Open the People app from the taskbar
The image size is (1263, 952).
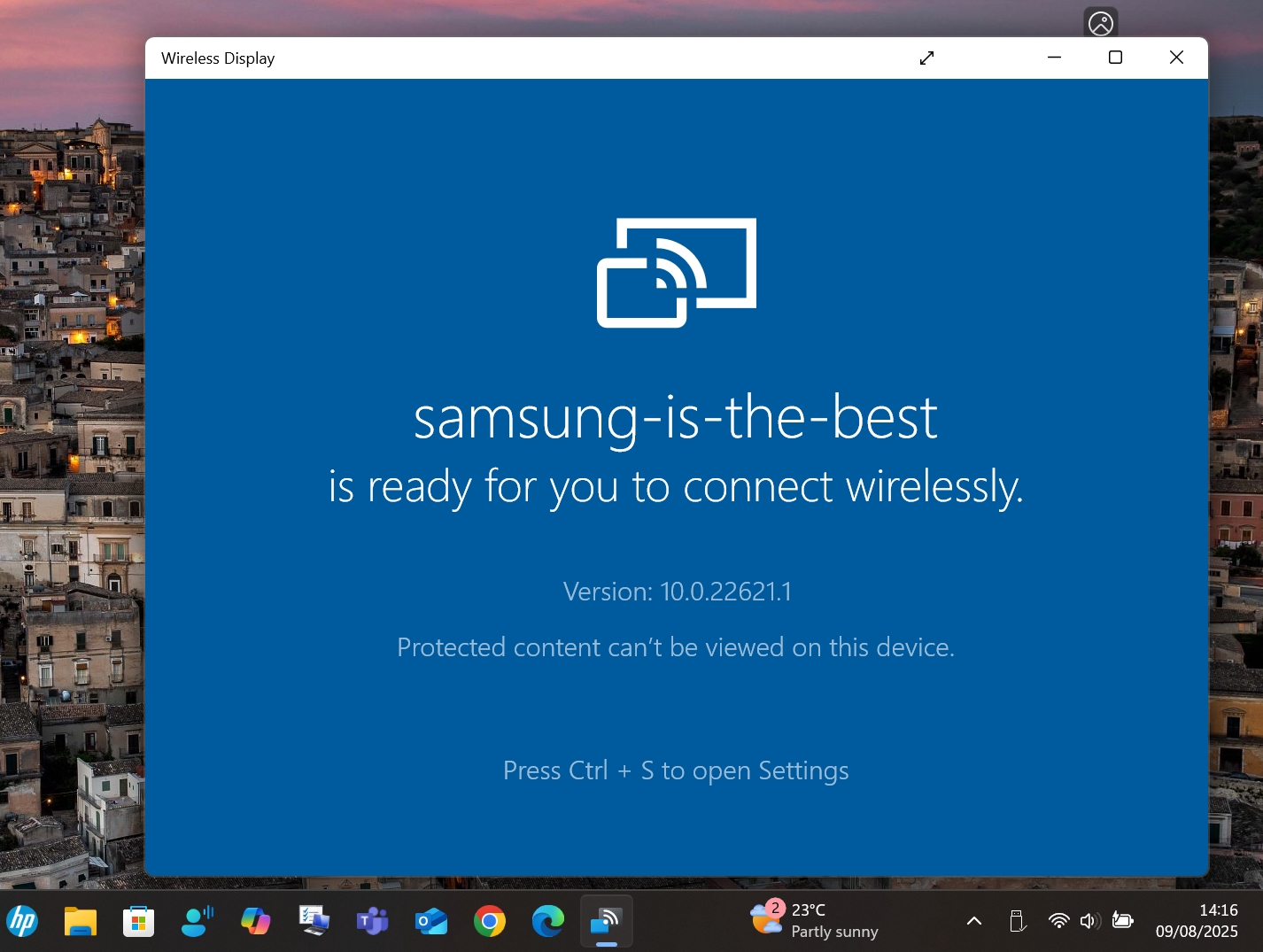click(x=197, y=921)
